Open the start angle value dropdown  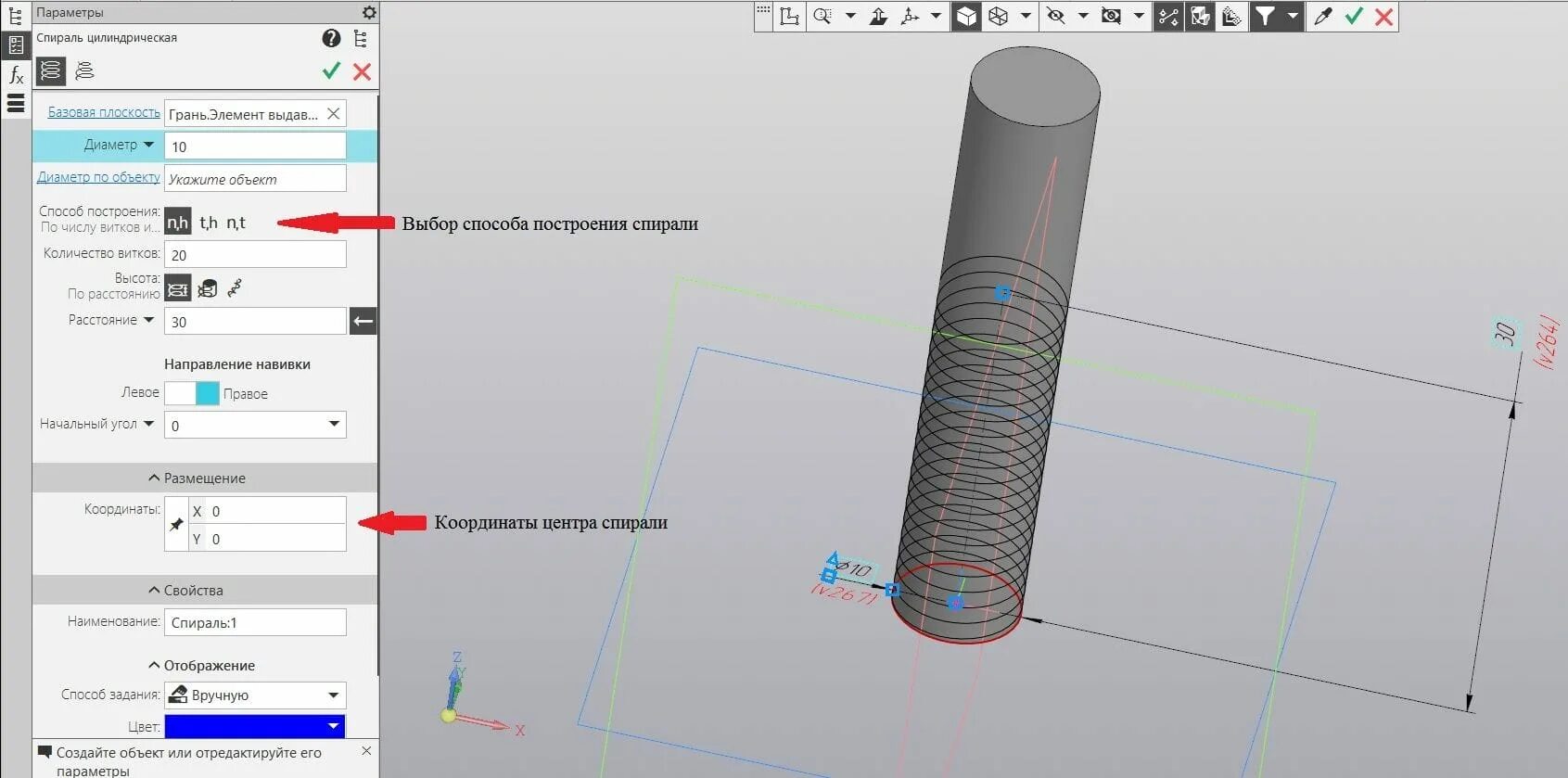coord(334,425)
